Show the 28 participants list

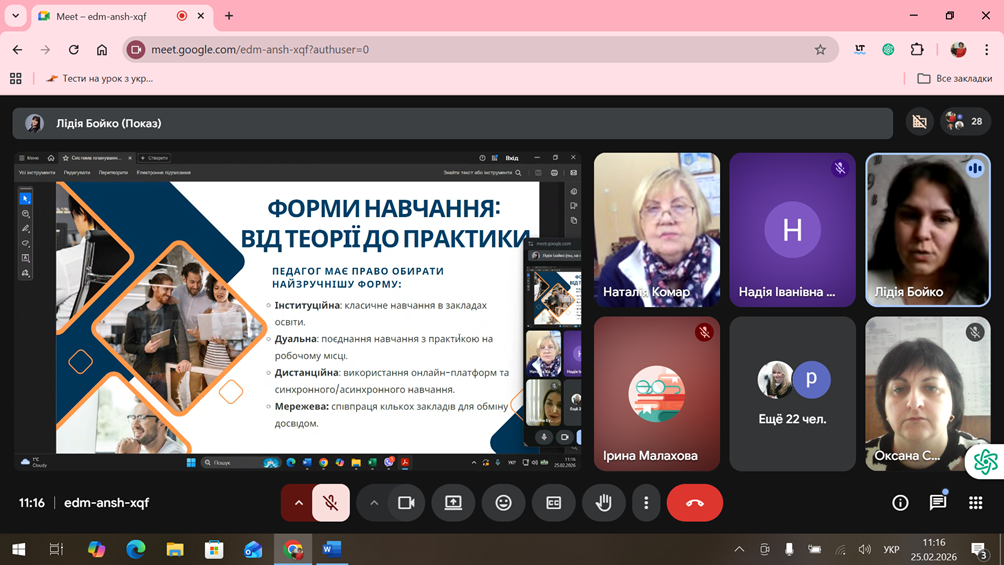click(x=964, y=122)
